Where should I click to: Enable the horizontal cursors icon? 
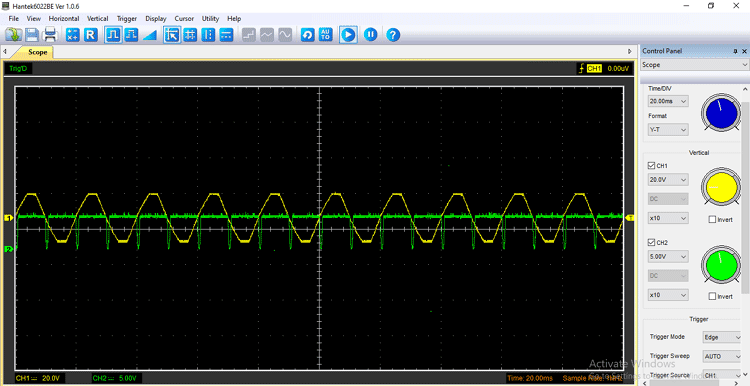point(226,35)
